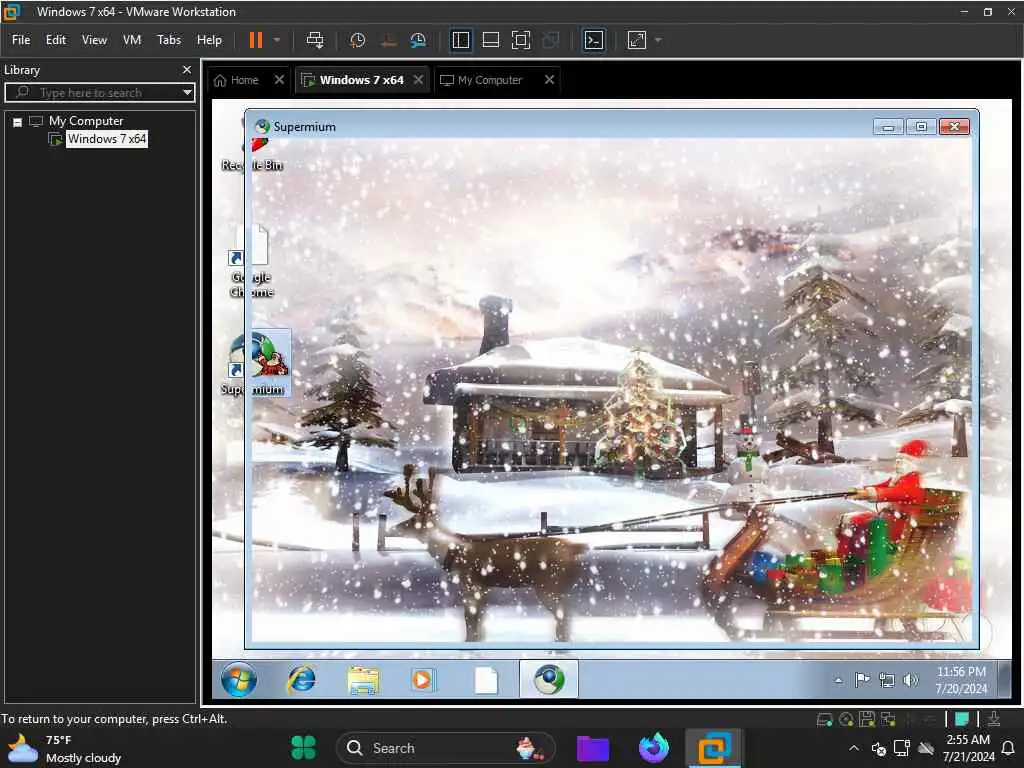Enter full screen mode

tap(520, 40)
